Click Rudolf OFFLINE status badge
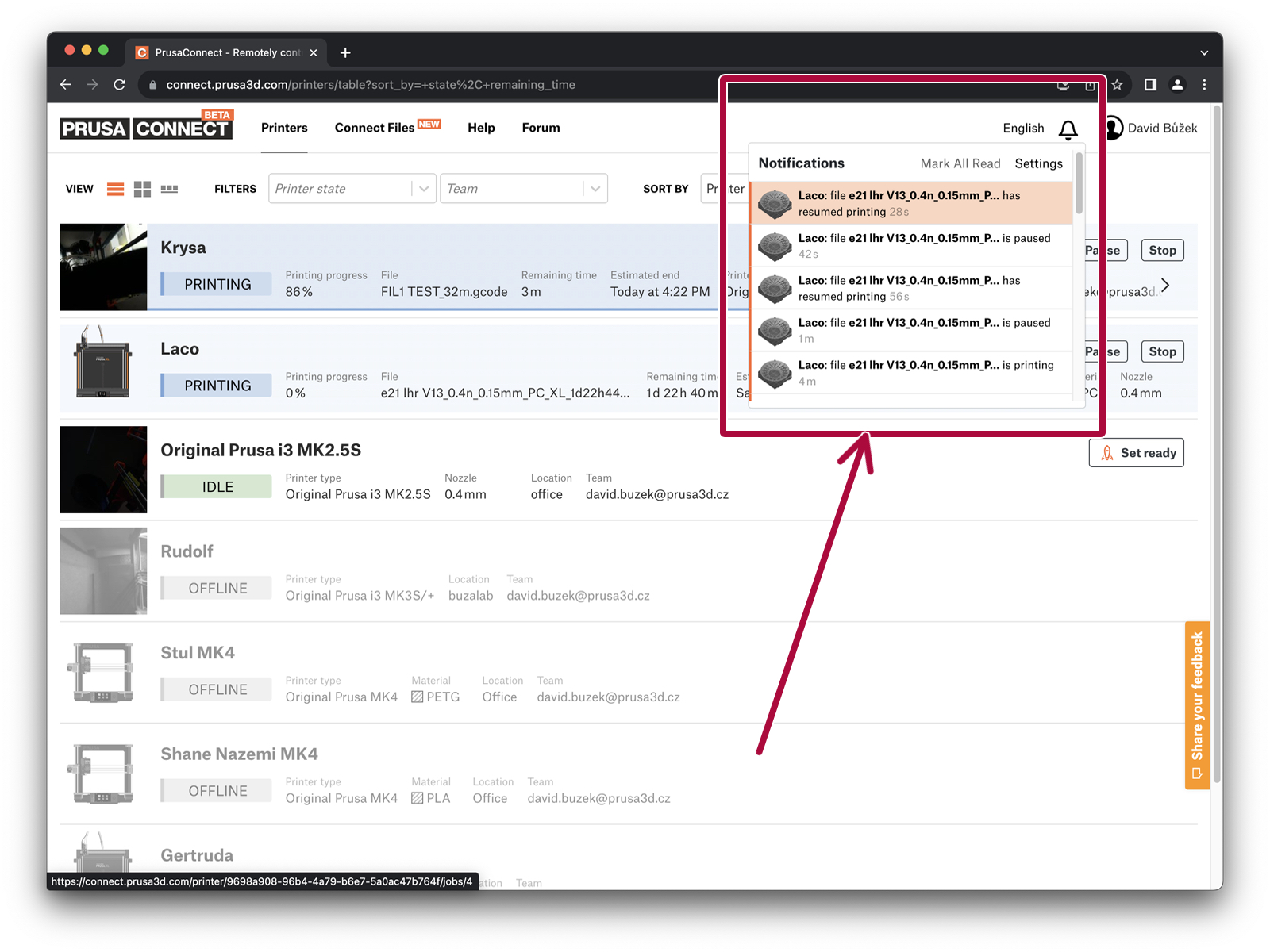Viewport: 1270px width, 952px height. point(217,588)
